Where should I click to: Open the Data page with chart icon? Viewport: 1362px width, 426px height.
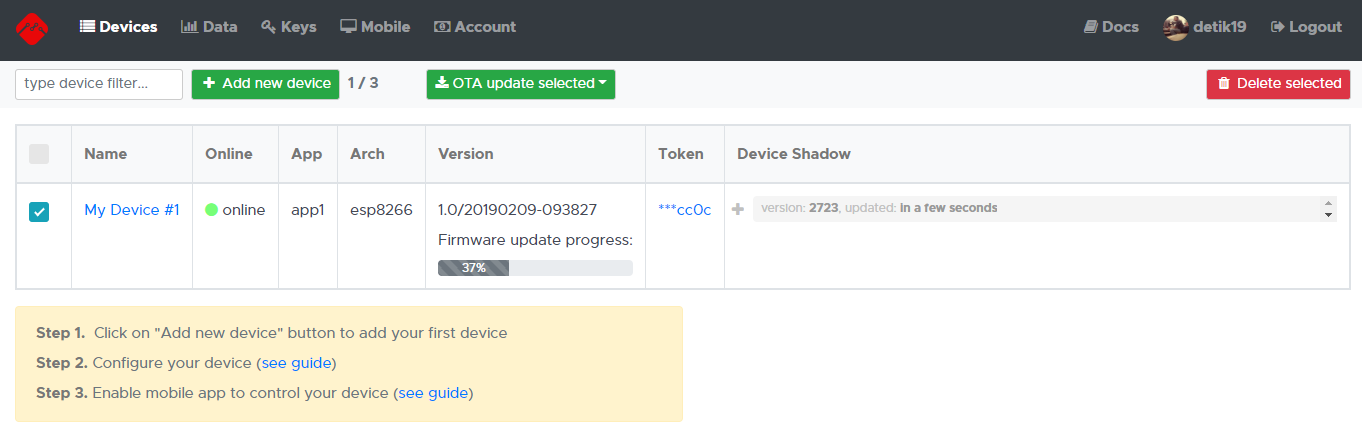coord(209,27)
